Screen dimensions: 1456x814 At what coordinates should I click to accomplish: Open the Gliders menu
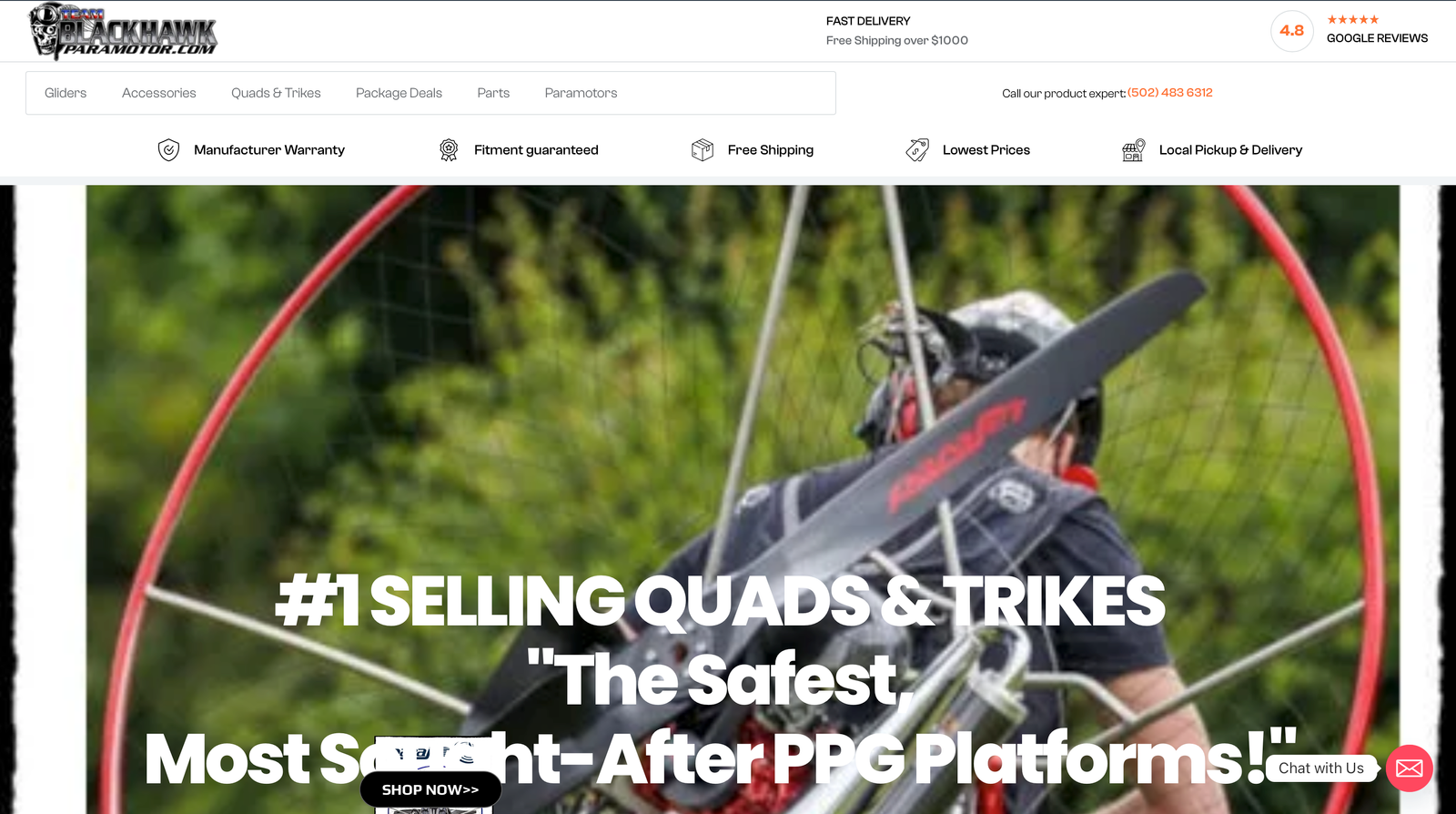pyautogui.click(x=66, y=93)
